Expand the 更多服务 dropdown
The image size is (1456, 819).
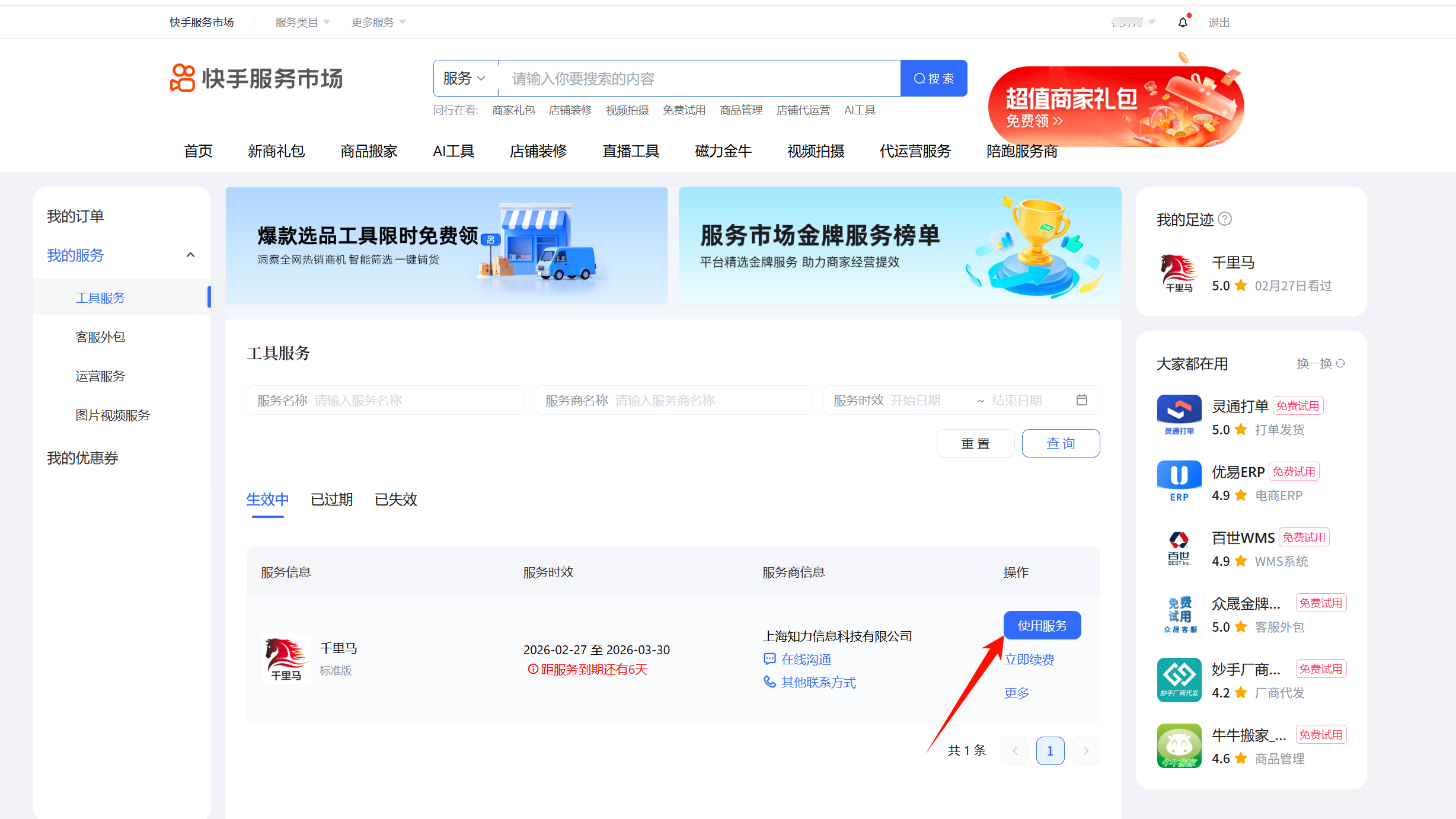click(378, 23)
